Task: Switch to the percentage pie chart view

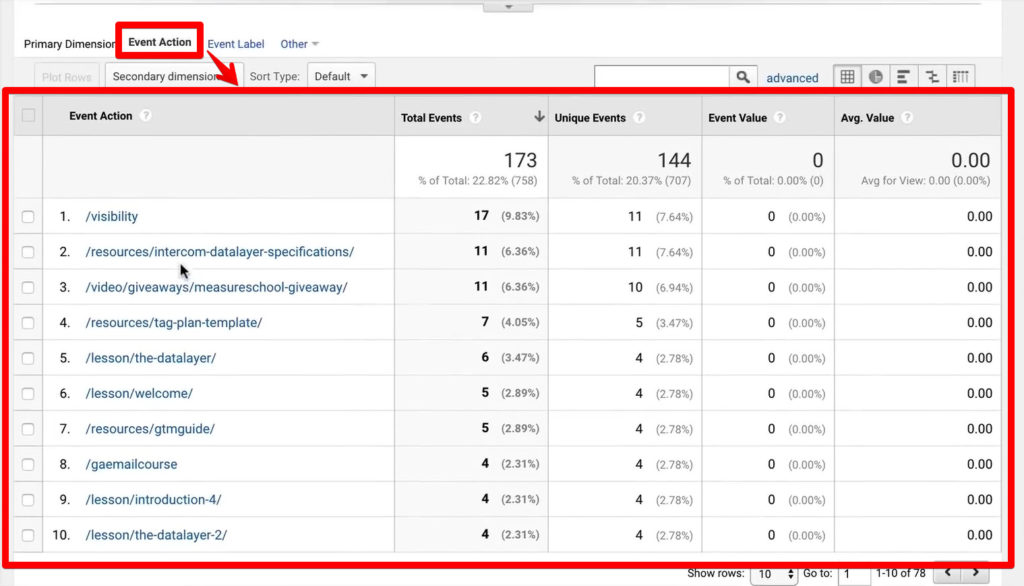Action: coord(876,76)
